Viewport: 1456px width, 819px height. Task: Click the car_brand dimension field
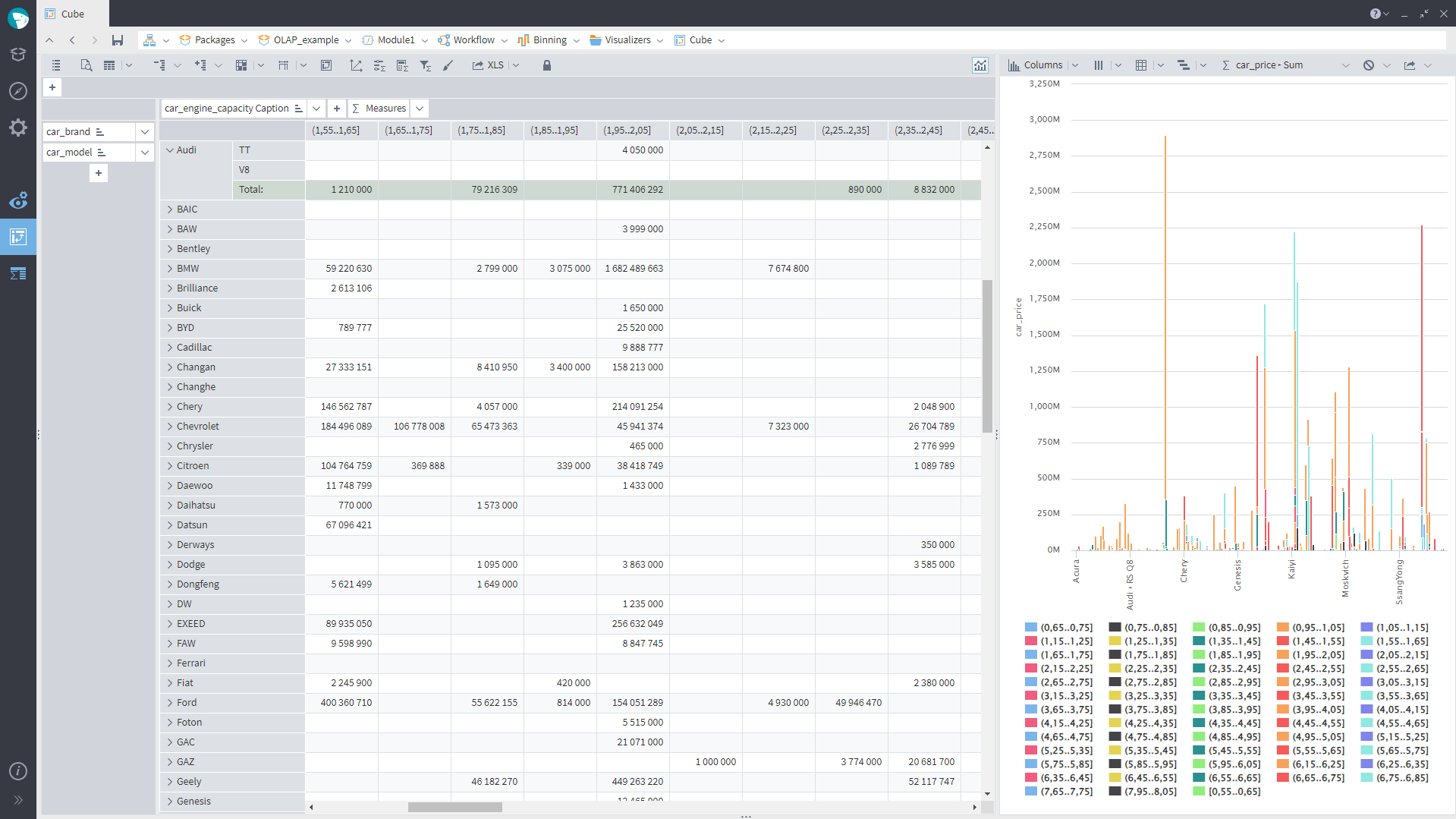tap(89, 132)
